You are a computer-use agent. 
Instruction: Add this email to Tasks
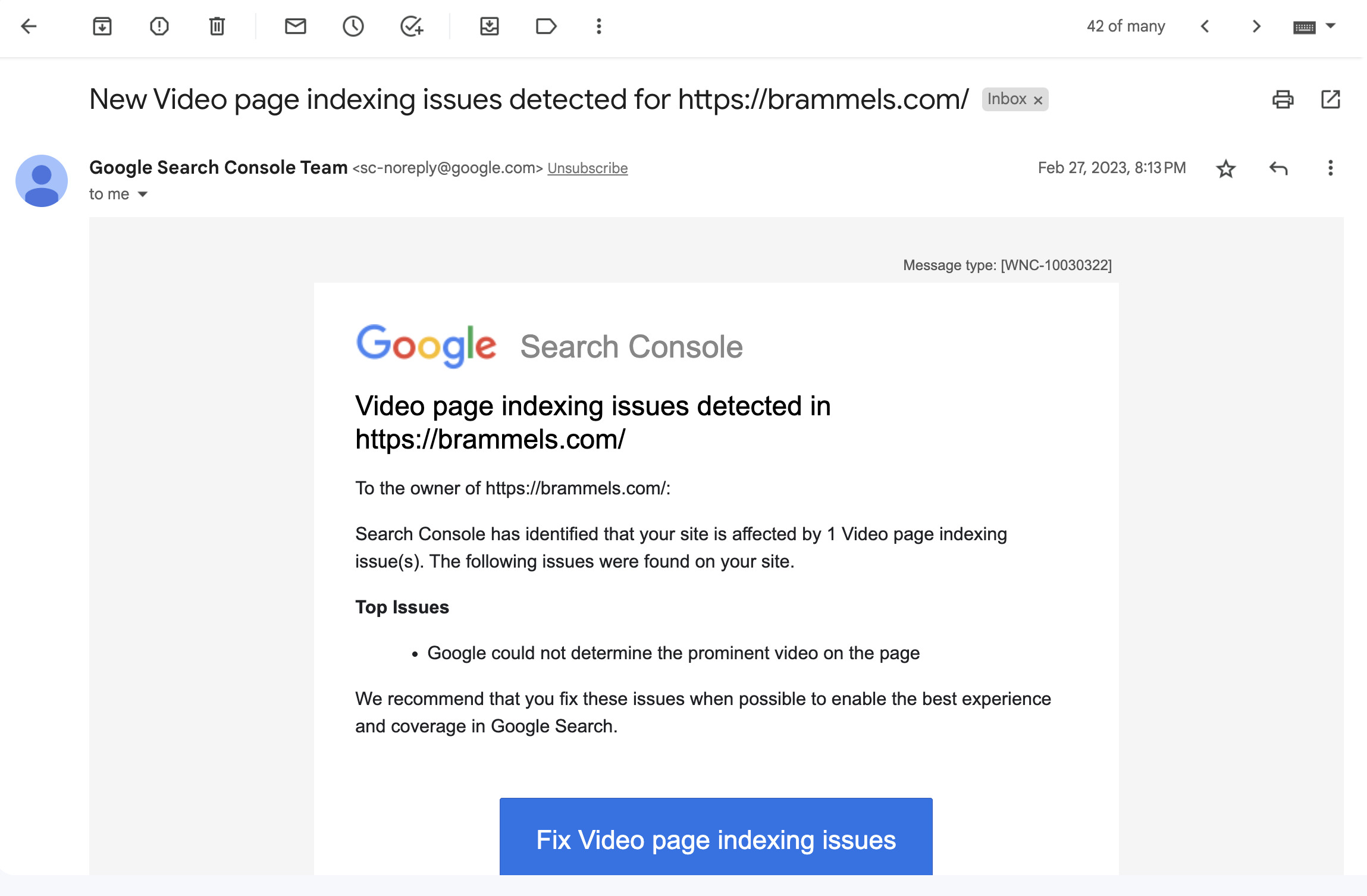411,26
